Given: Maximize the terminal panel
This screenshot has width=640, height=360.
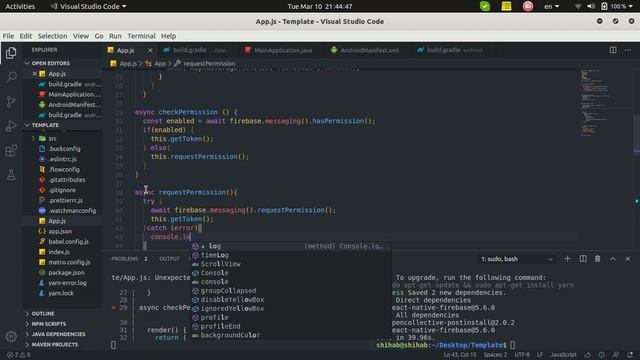Looking at the screenshot, I should click(x=613, y=259).
